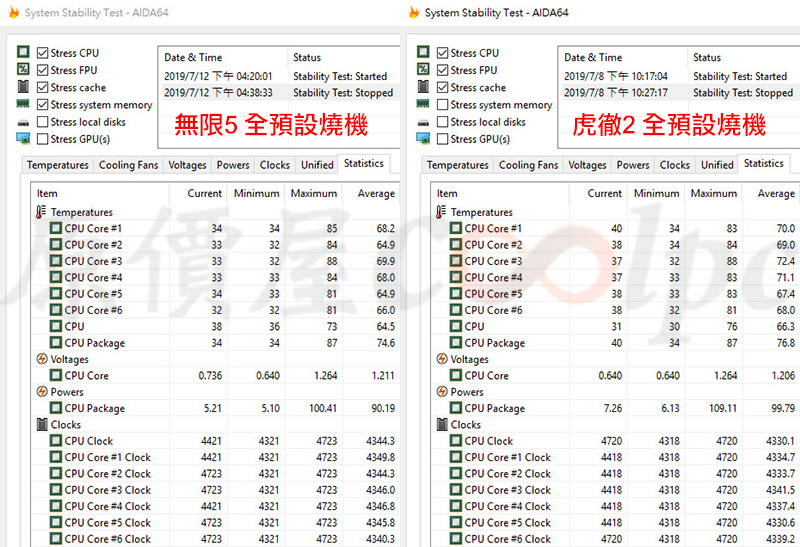The height and width of the screenshot is (547, 800).
Task: Click GPU monitor icon in left window
Action: (23, 138)
